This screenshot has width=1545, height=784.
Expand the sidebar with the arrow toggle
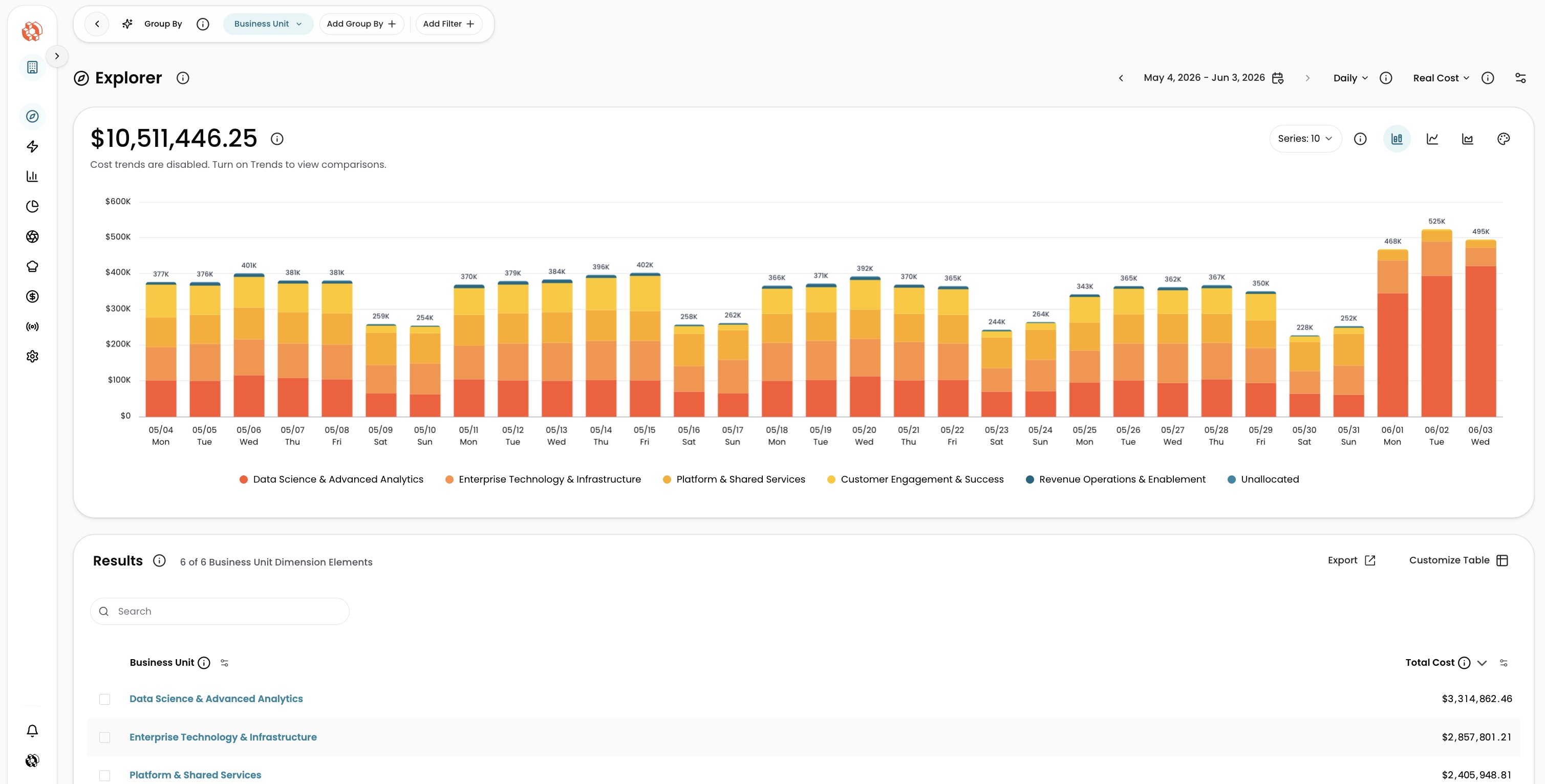click(57, 56)
